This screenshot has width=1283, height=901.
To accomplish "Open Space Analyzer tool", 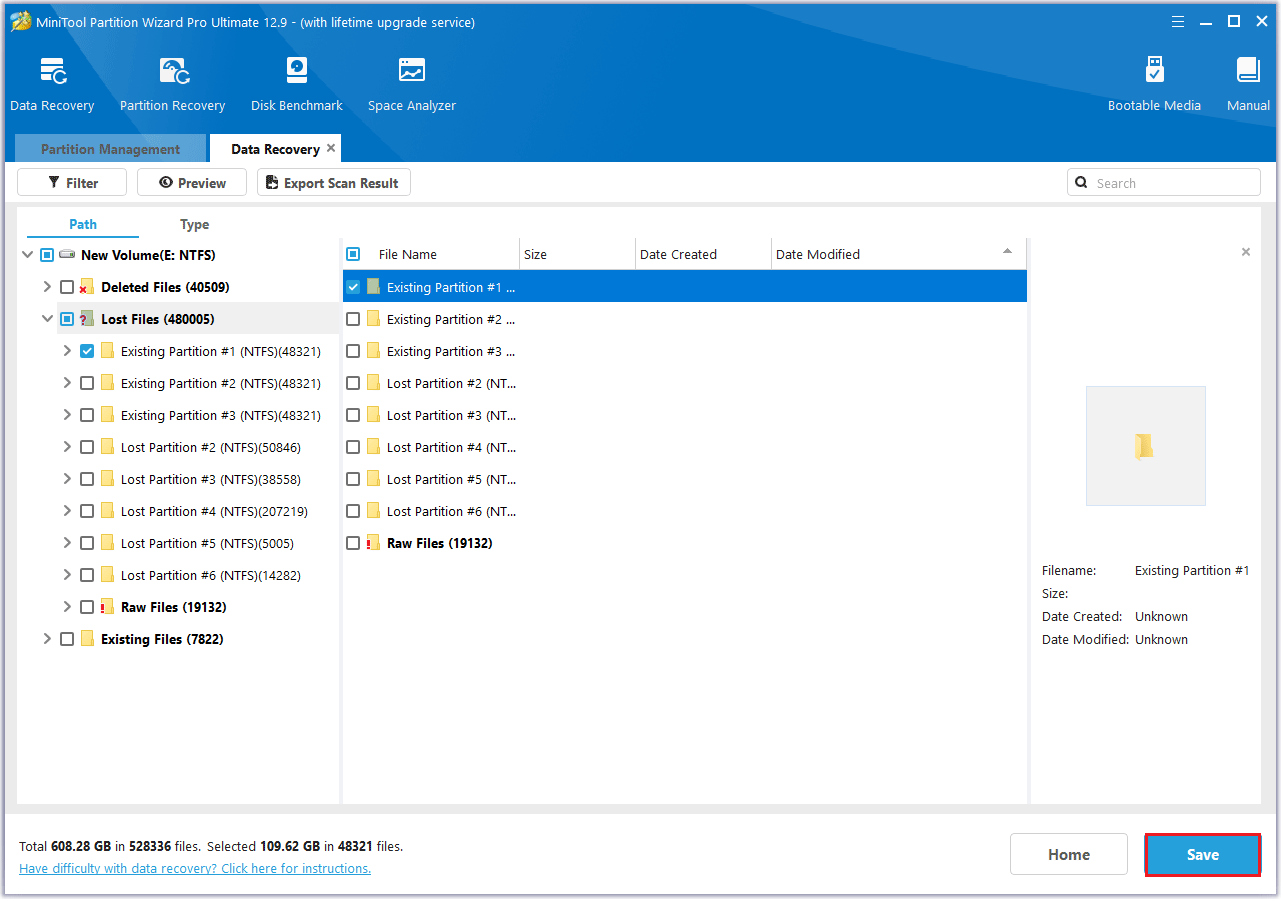I will coord(412,71).
